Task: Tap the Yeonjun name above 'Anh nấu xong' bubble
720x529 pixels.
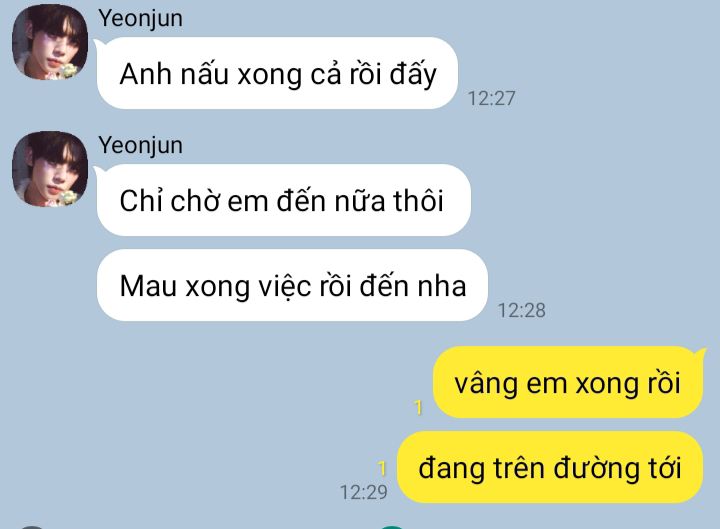Action: point(141,19)
